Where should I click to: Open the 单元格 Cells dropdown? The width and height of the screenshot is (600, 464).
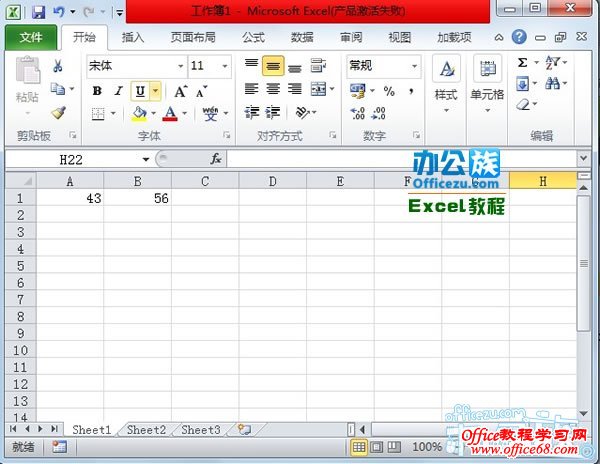[487, 84]
